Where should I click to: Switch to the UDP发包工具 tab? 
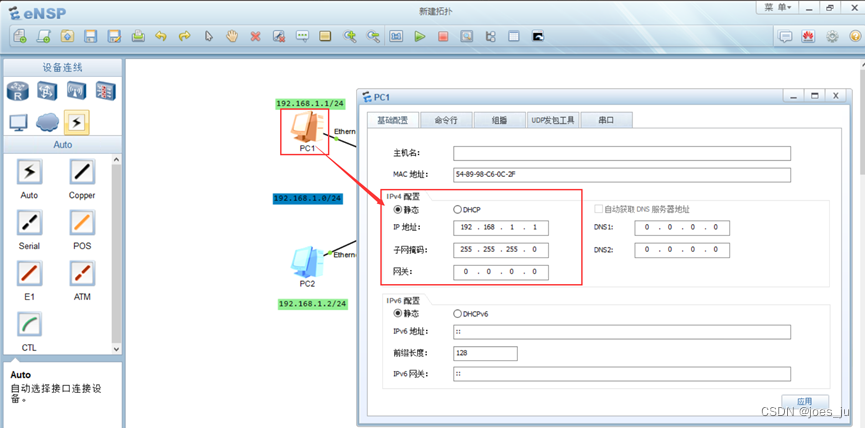553,120
